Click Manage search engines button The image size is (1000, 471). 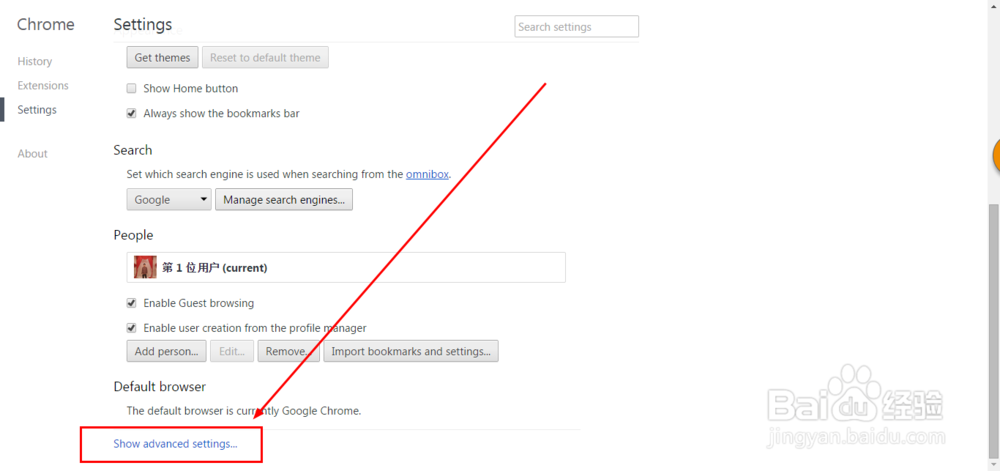[284, 199]
